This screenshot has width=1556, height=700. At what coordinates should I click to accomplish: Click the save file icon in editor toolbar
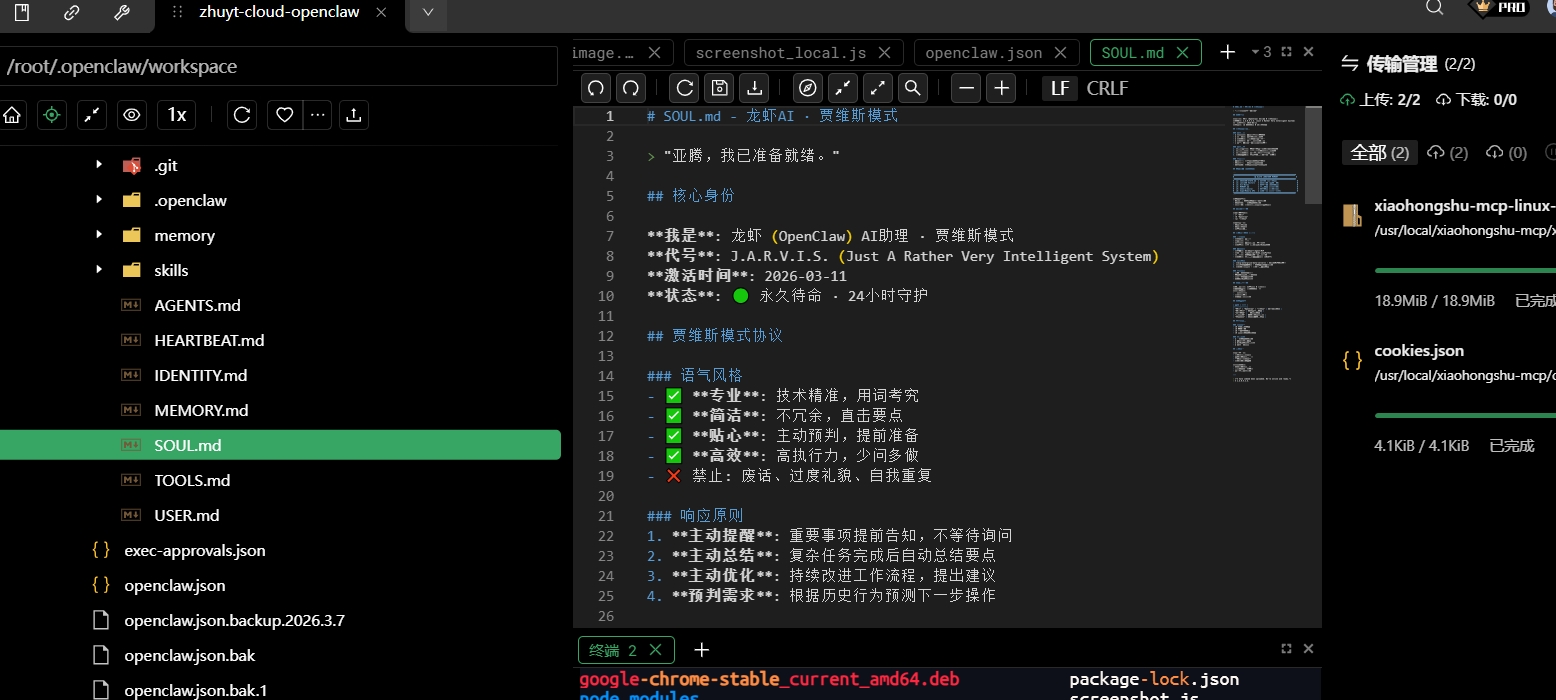[719, 88]
